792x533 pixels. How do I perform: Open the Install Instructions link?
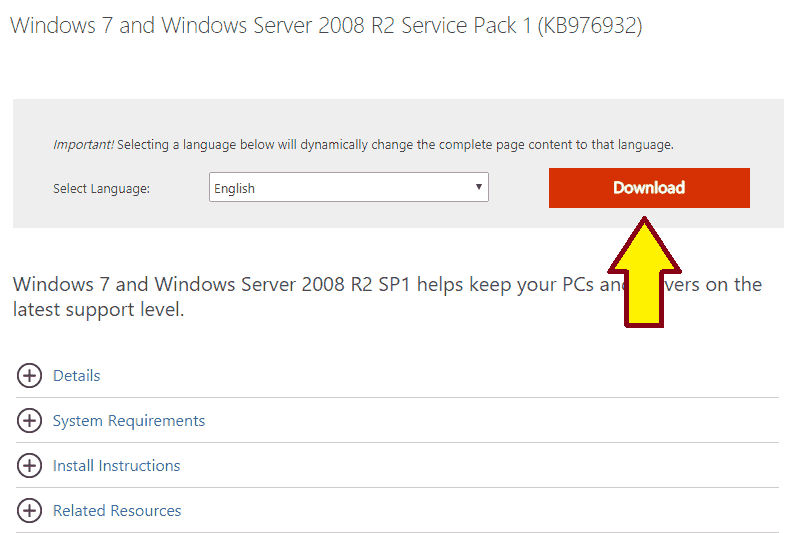117,465
